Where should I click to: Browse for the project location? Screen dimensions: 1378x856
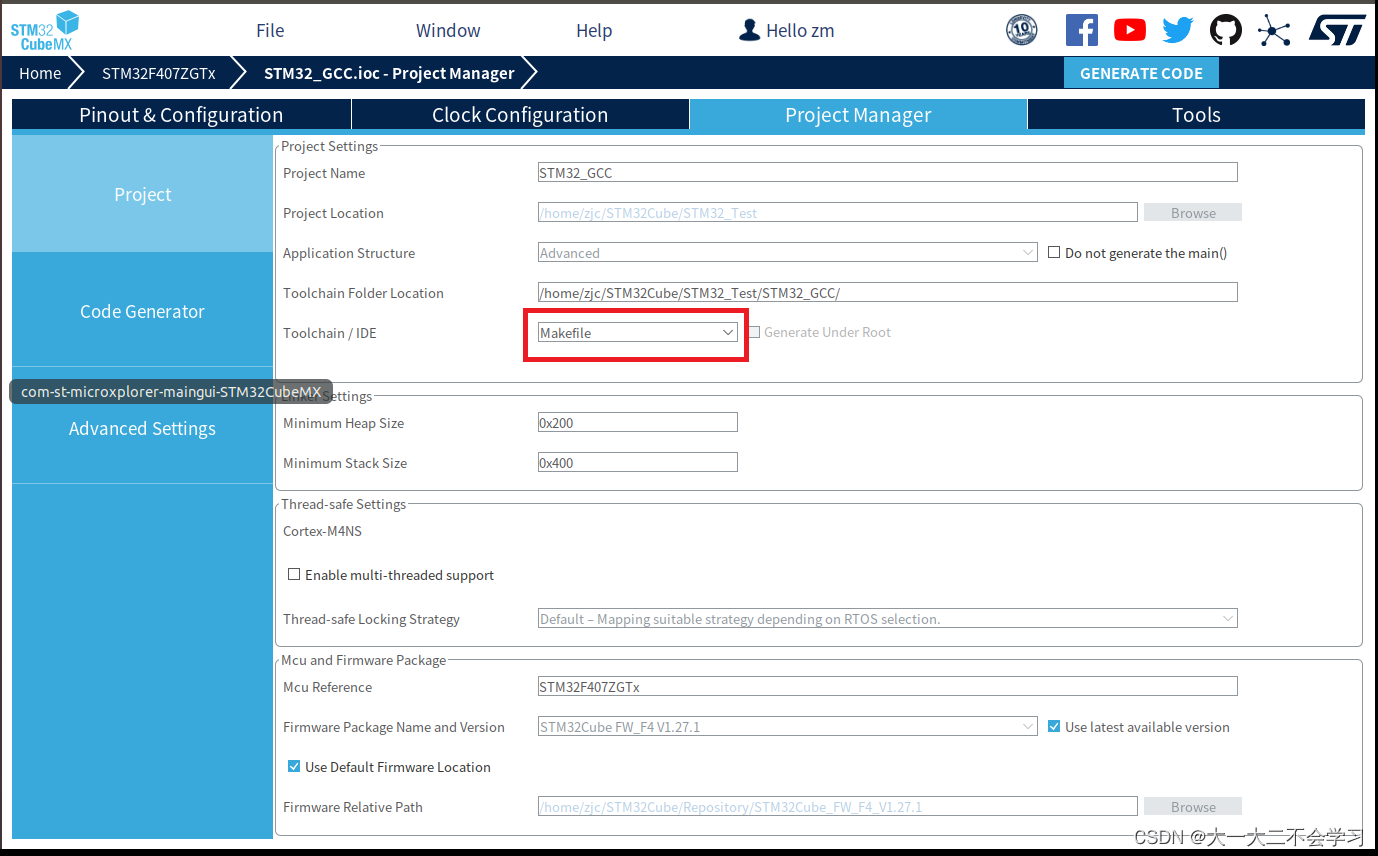click(1193, 213)
